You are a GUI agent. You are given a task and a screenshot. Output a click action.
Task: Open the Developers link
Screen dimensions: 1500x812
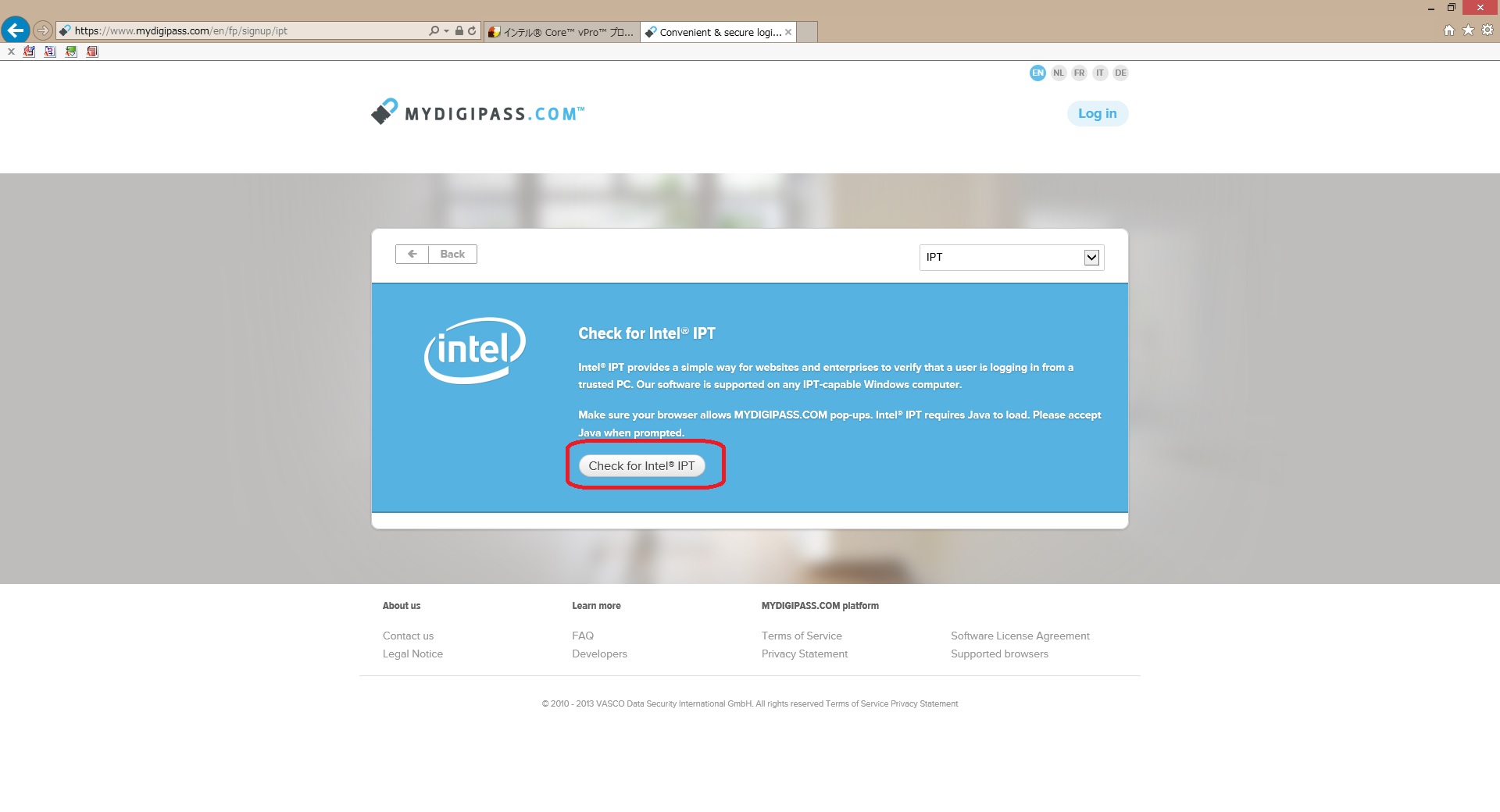tap(599, 654)
